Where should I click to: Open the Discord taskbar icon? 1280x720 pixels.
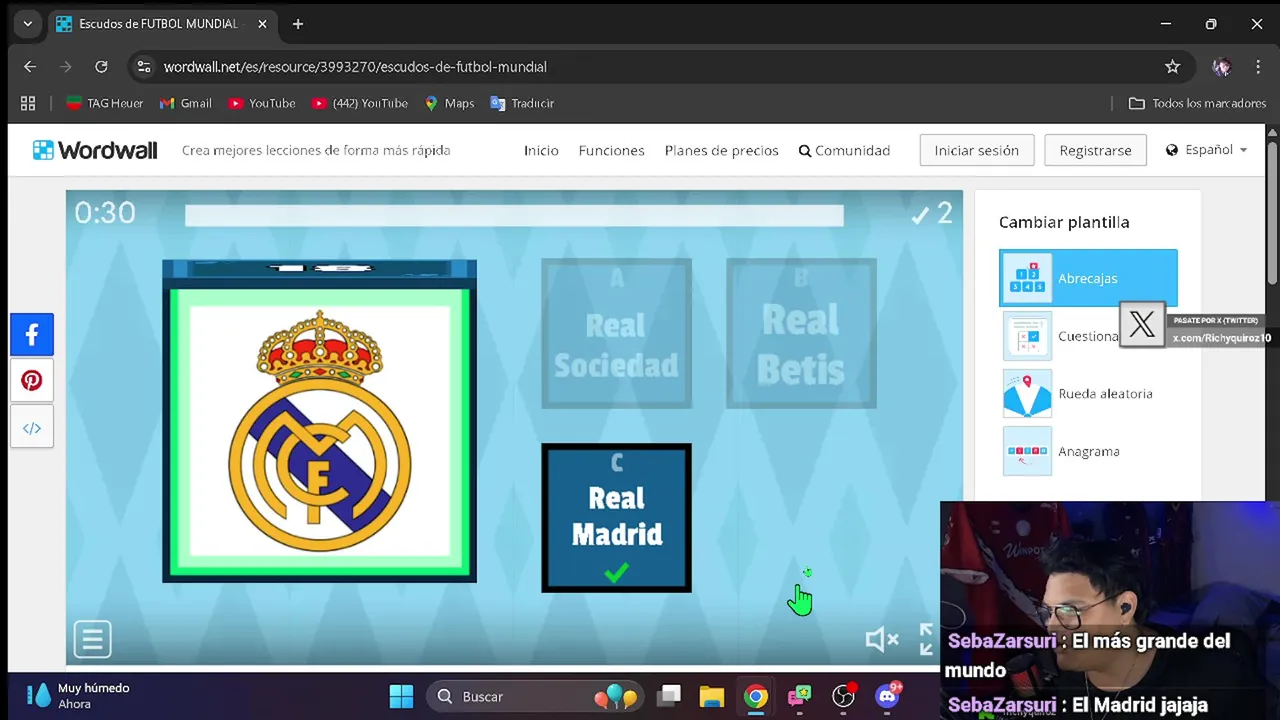[x=888, y=696]
